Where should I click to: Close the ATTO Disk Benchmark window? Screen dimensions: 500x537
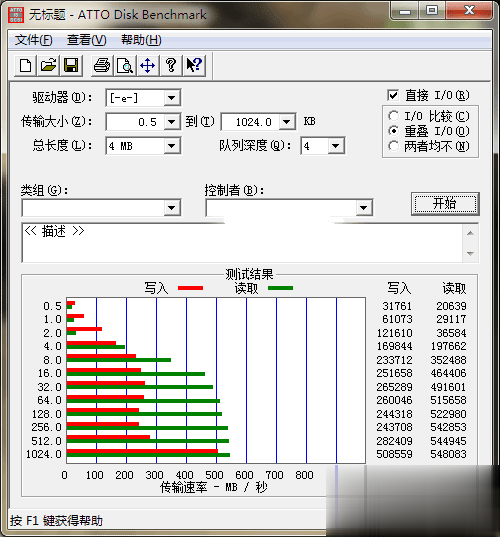pyautogui.click(x=470, y=11)
